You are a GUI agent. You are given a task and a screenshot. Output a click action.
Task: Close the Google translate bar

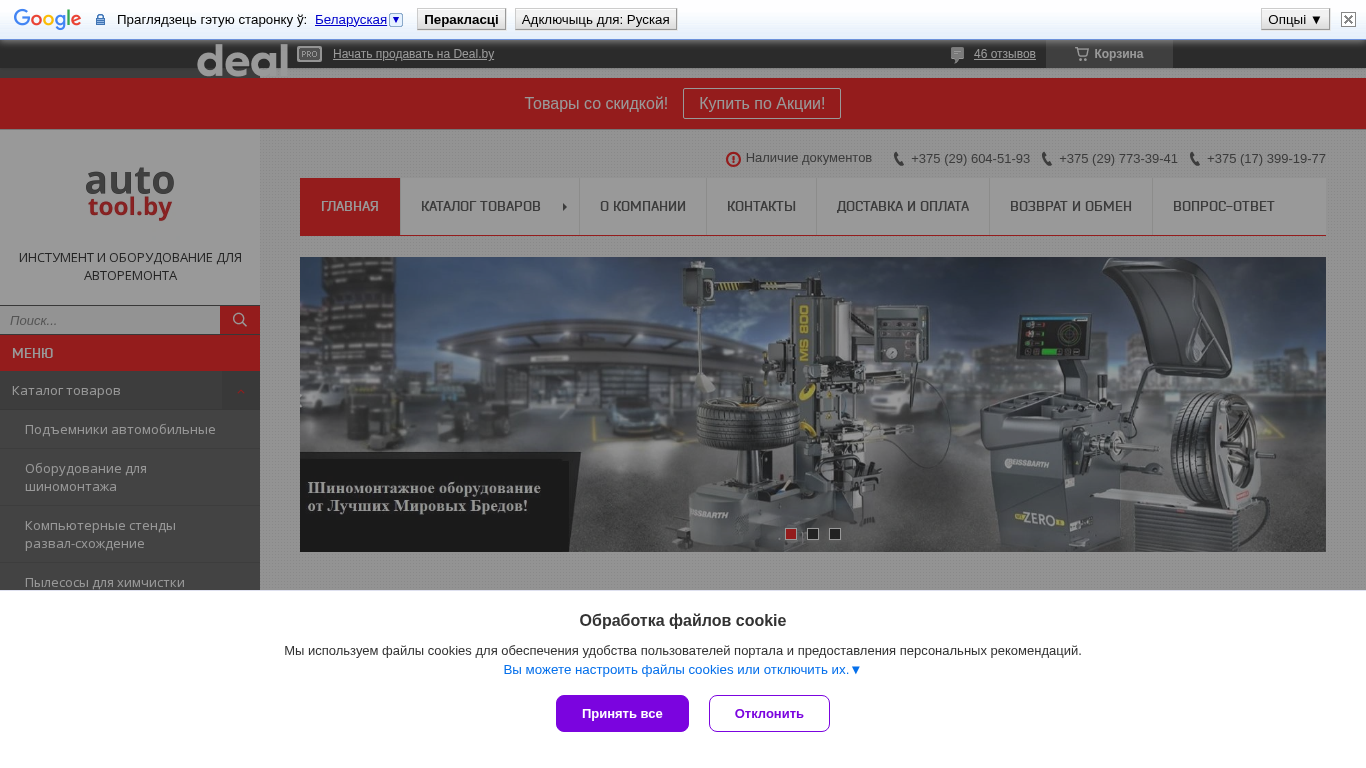(1348, 19)
